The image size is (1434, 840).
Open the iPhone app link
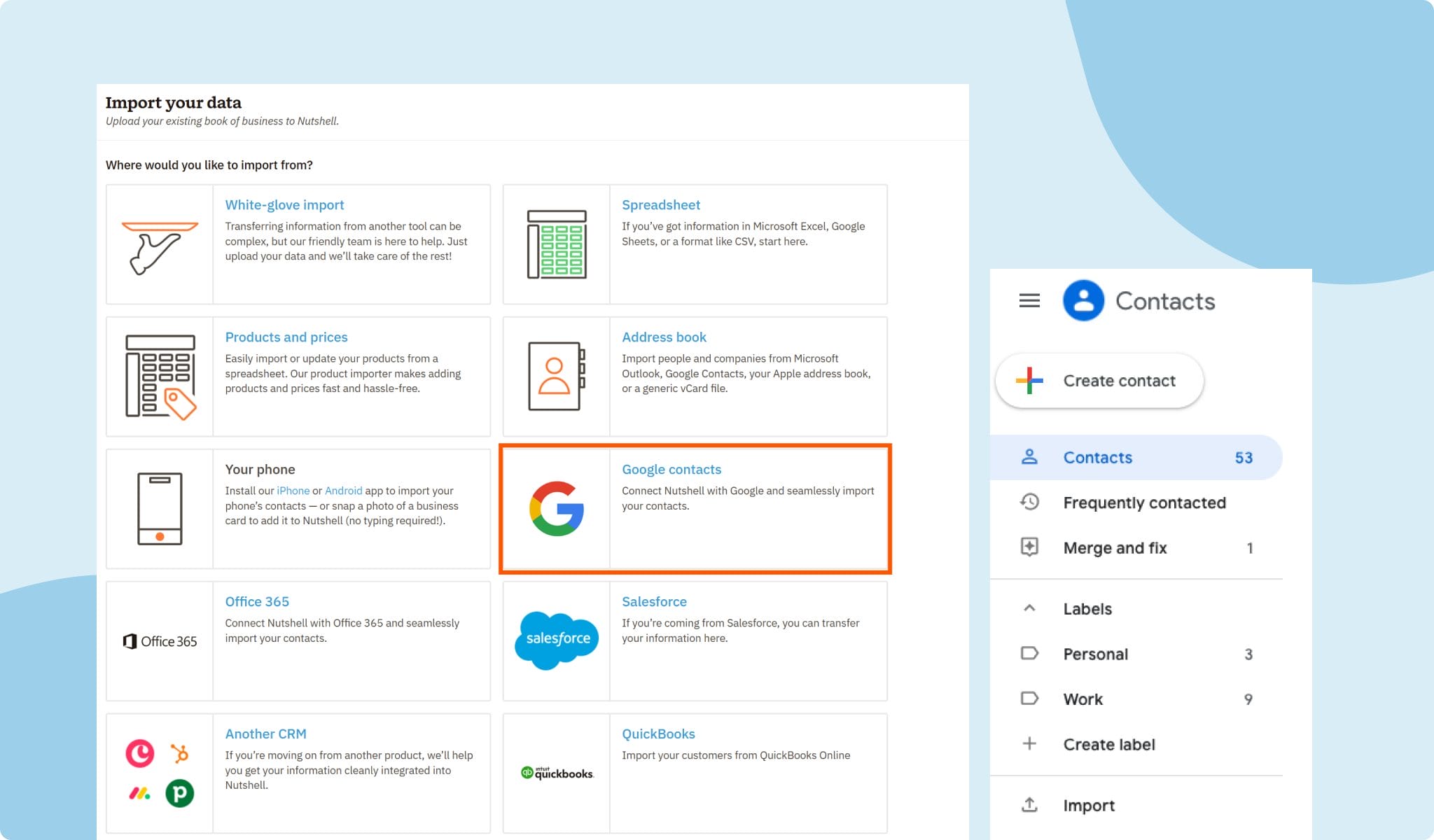click(293, 491)
